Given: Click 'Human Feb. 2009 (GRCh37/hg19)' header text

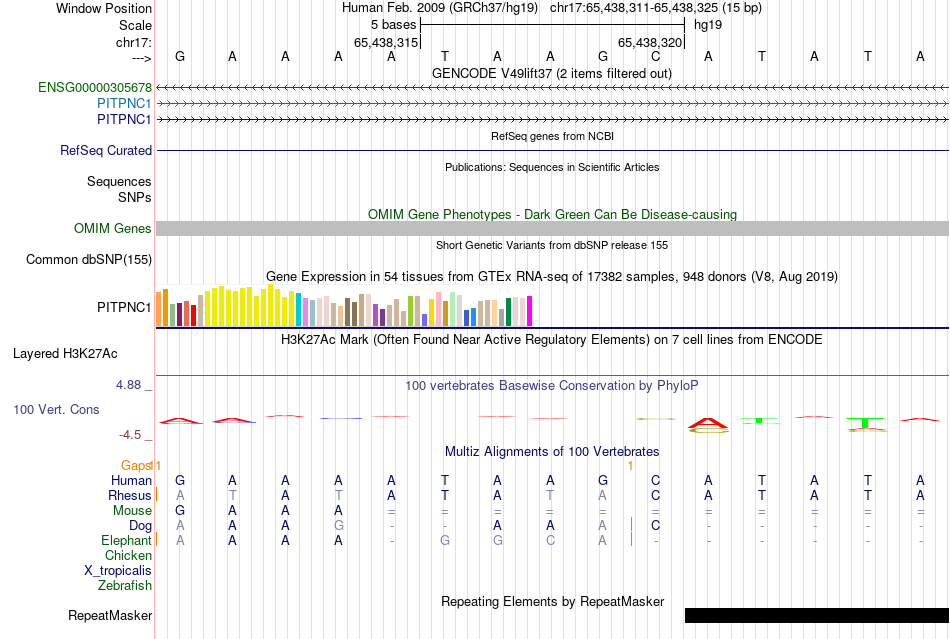Looking at the screenshot, I should pos(440,8).
